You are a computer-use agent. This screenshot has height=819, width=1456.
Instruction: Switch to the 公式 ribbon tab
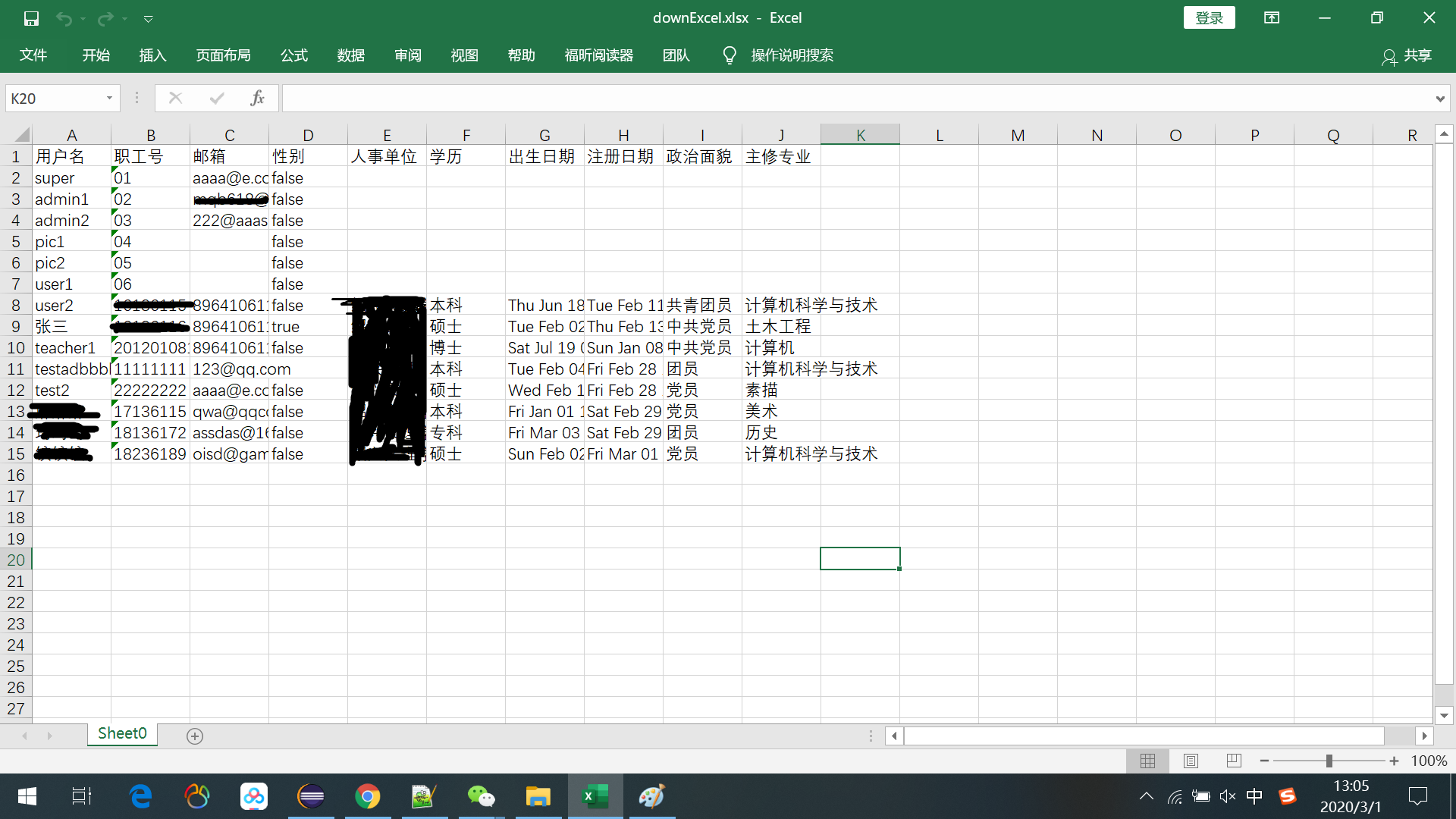coord(294,55)
